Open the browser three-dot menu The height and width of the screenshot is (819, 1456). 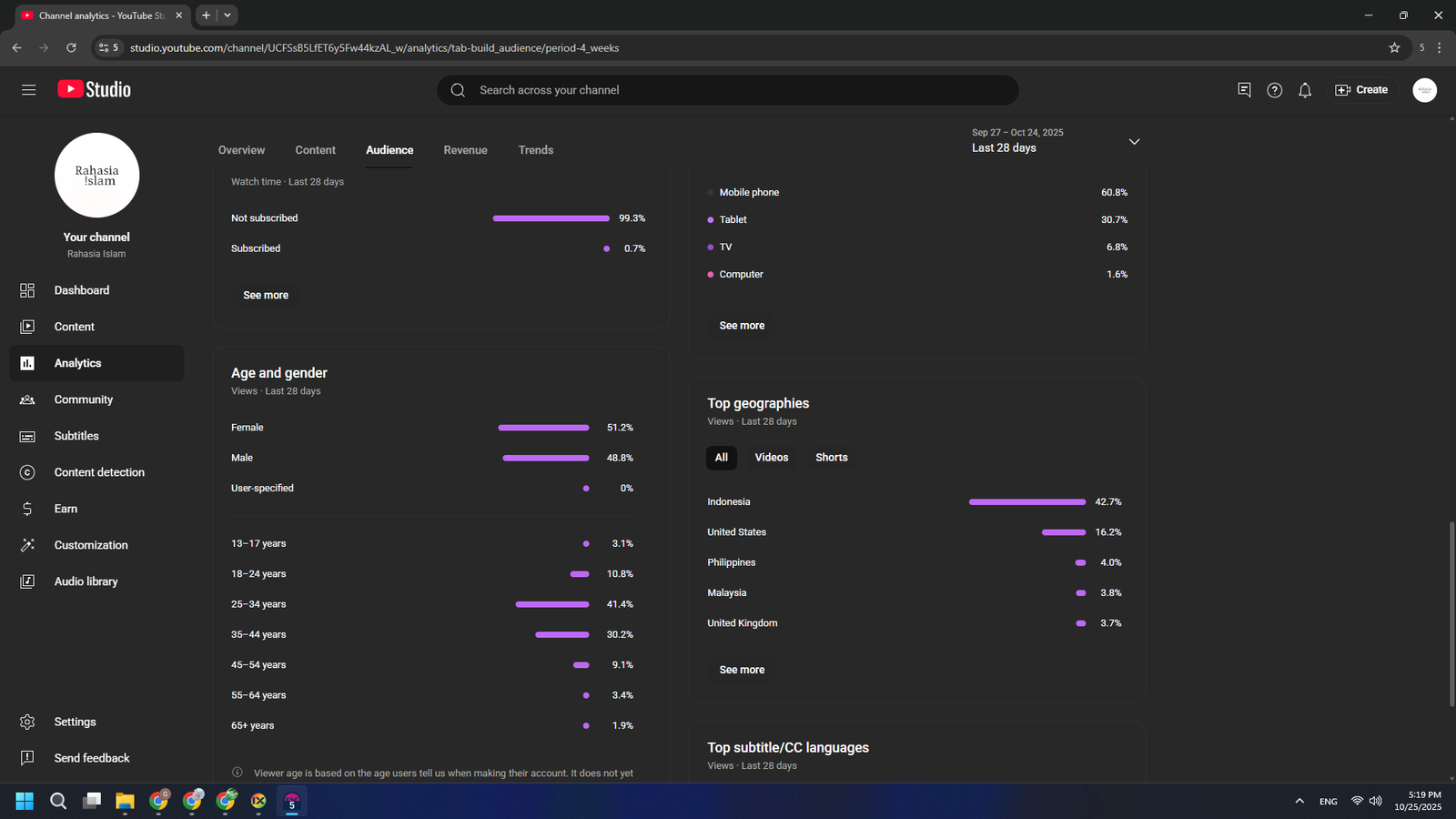tap(1439, 47)
